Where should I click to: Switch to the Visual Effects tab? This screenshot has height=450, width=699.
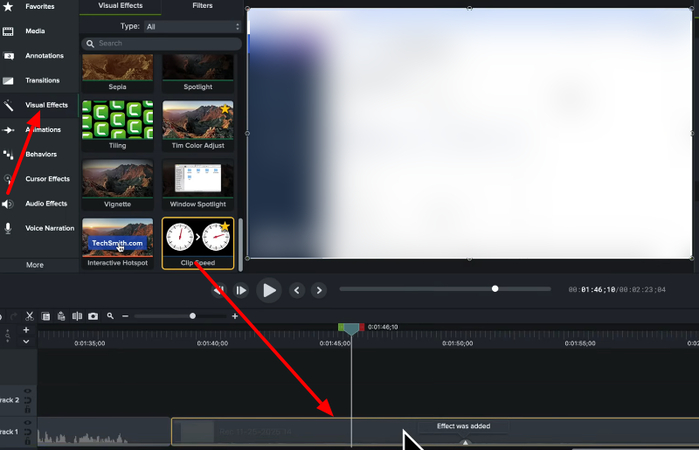120,6
